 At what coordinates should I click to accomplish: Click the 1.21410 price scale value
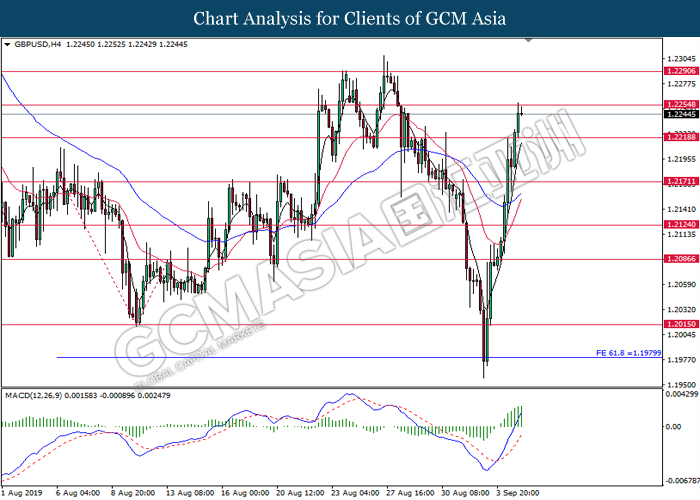(x=681, y=209)
